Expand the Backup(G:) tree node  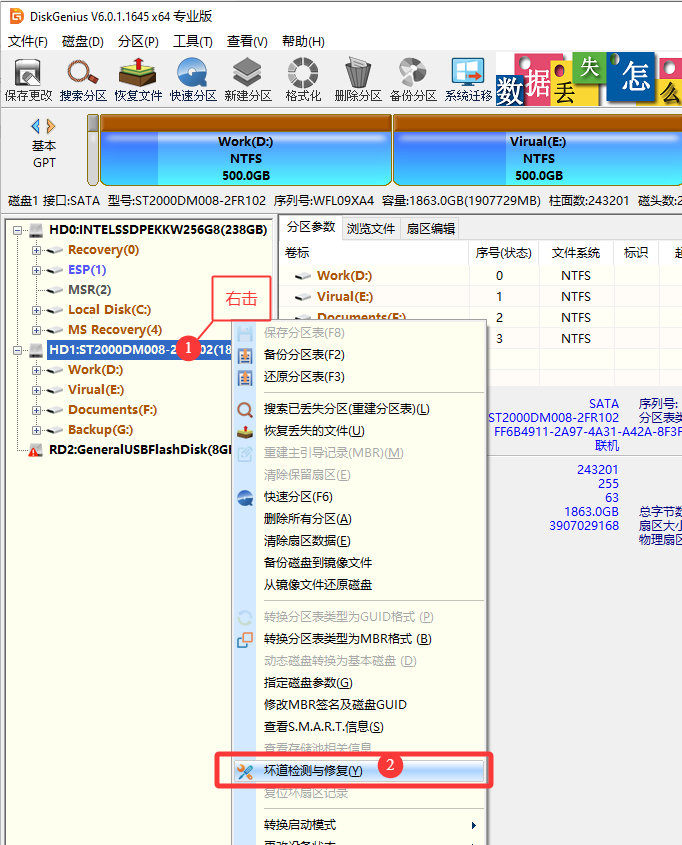36,430
